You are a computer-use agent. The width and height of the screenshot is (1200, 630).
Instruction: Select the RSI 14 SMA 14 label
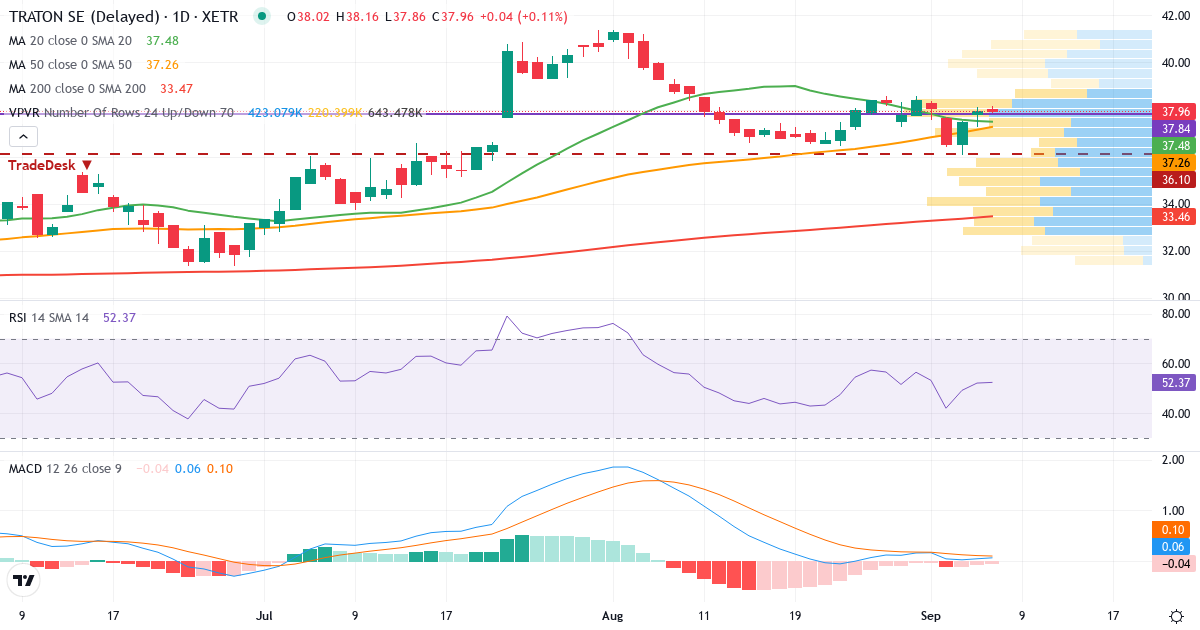pos(49,317)
